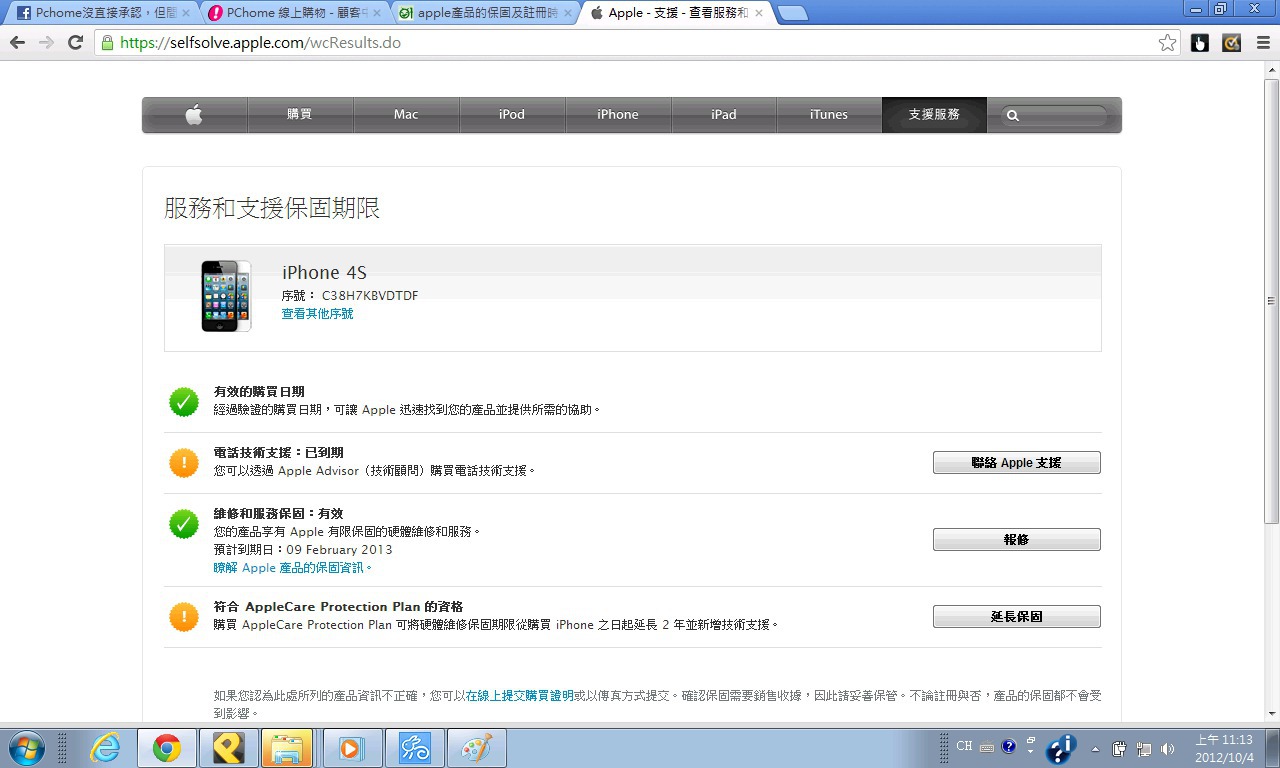Go to Mac in the navigation bar

406,115
